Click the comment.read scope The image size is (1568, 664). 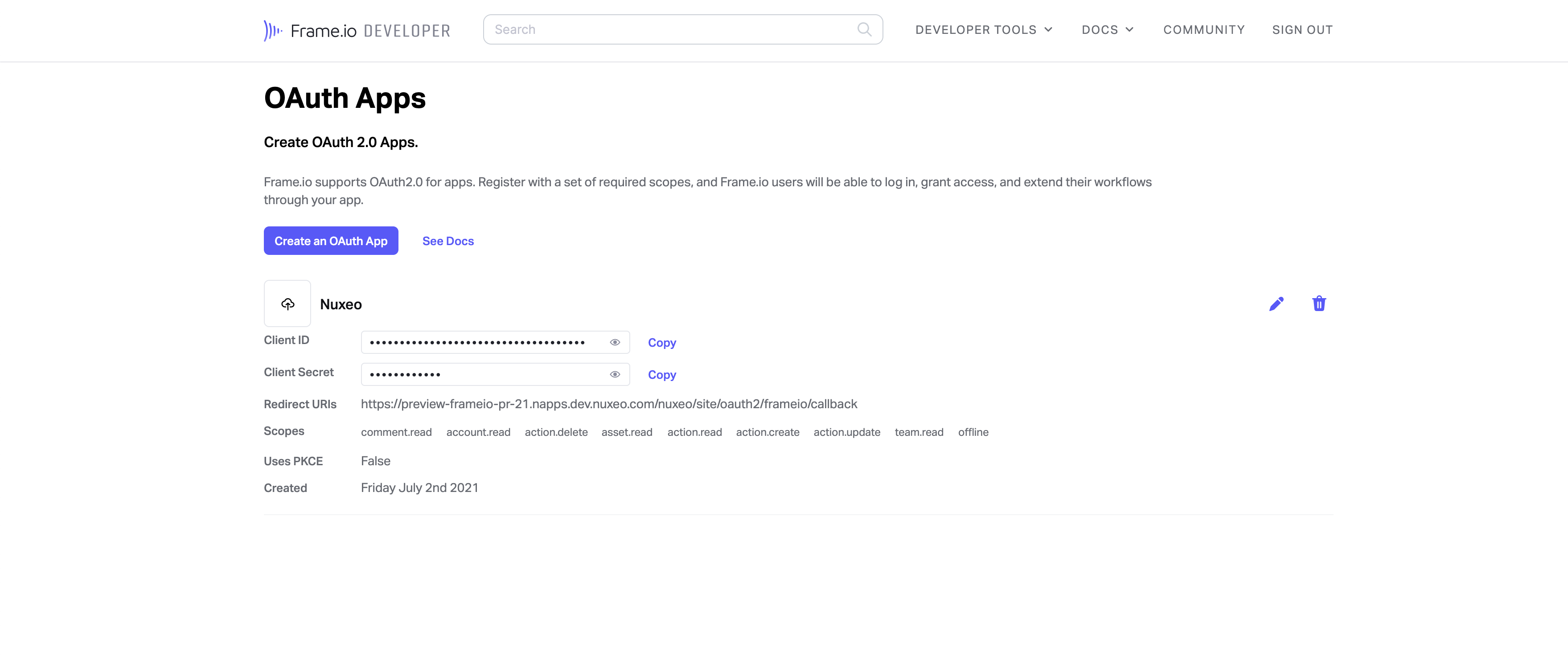(396, 432)
